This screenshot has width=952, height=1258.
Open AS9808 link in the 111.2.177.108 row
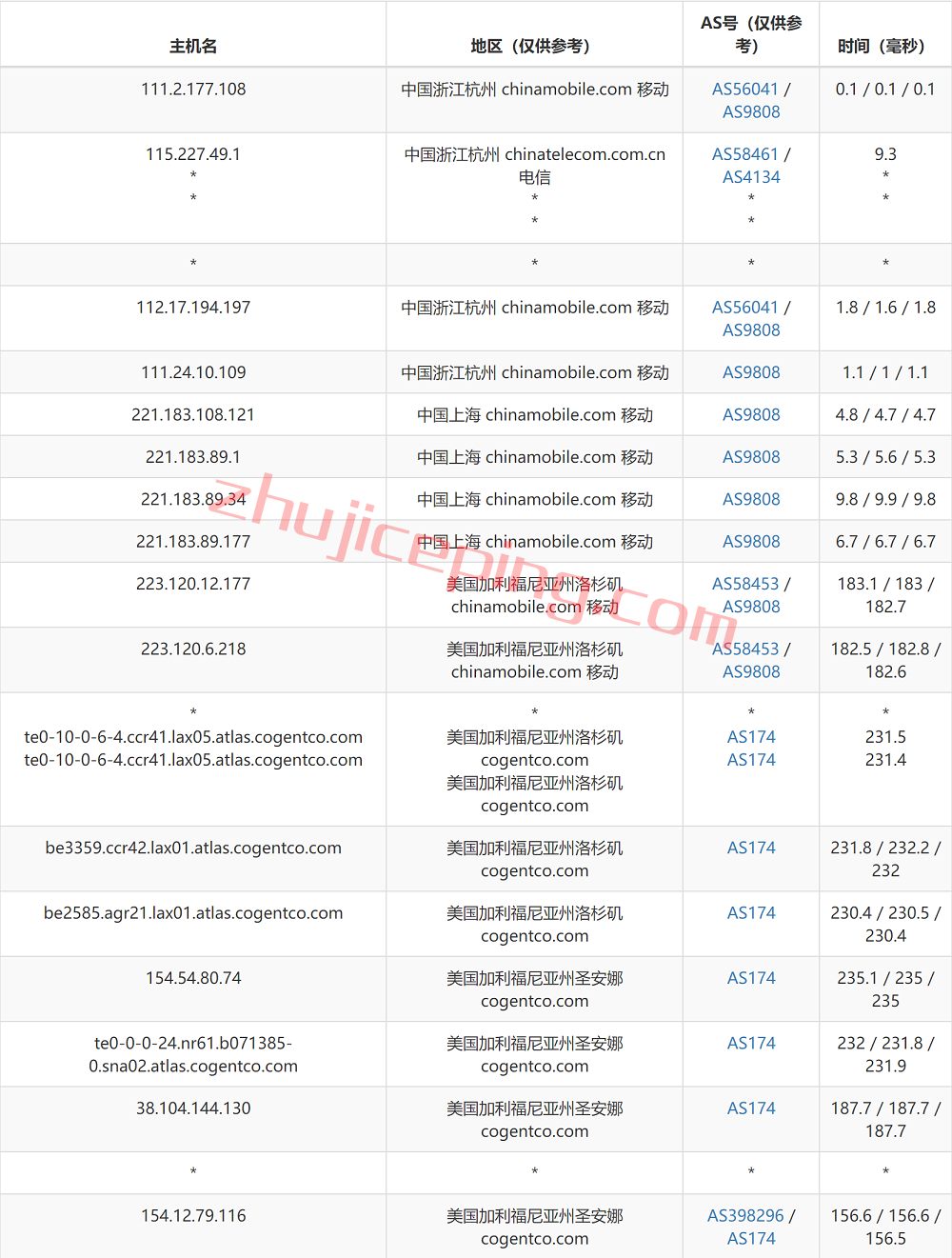[x=751, y=111]
